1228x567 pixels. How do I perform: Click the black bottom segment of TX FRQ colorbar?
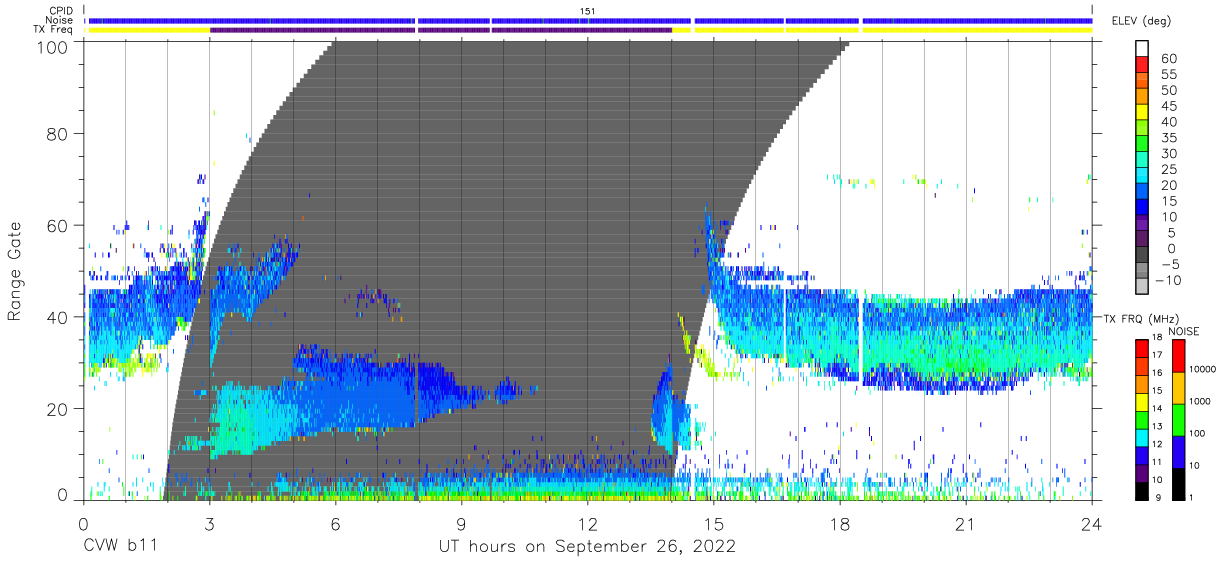[x=1142, y=489]
